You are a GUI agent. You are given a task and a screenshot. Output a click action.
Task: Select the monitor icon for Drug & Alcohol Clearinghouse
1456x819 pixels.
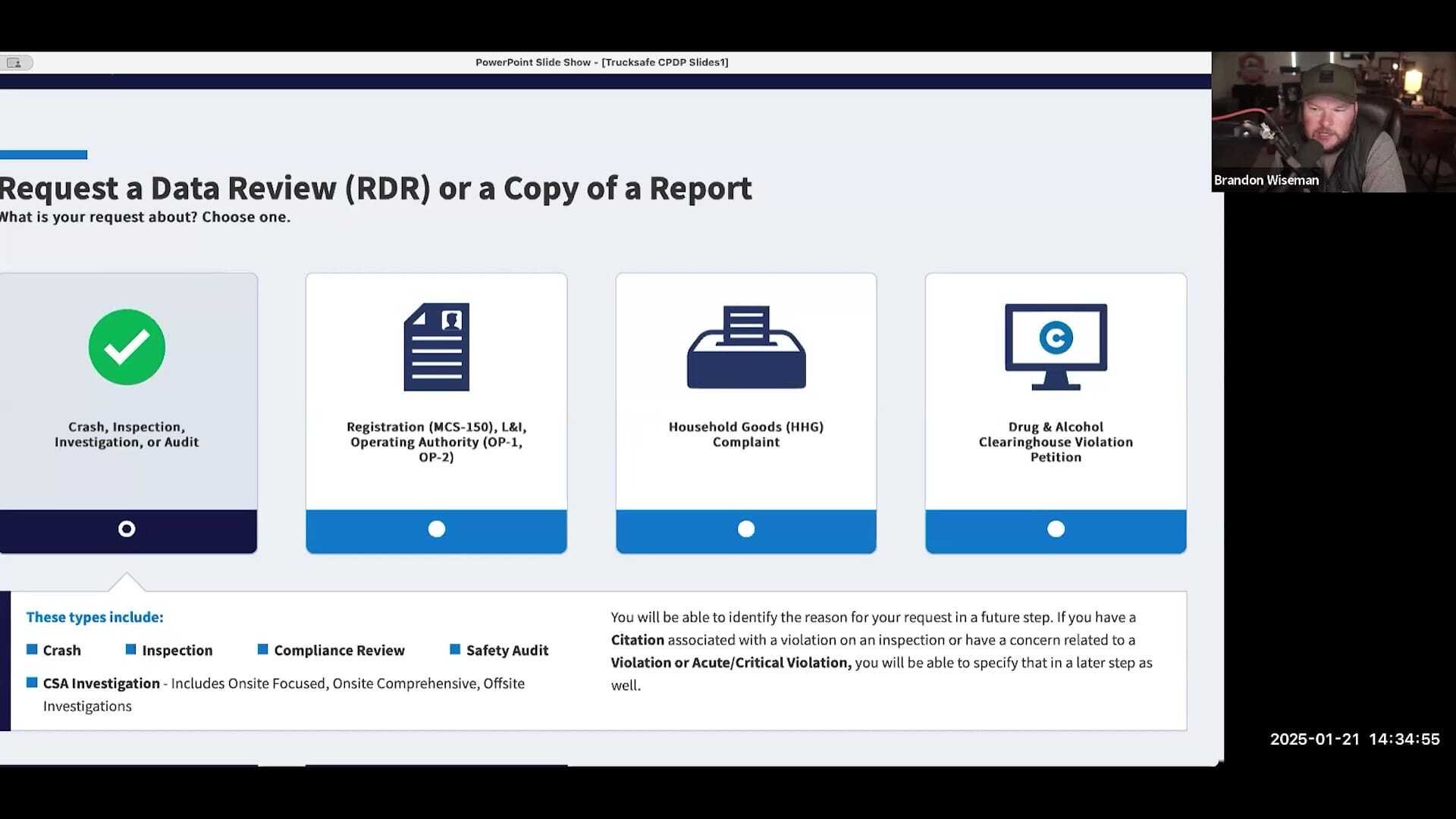pyautogui.click(x=1056, y=347)
